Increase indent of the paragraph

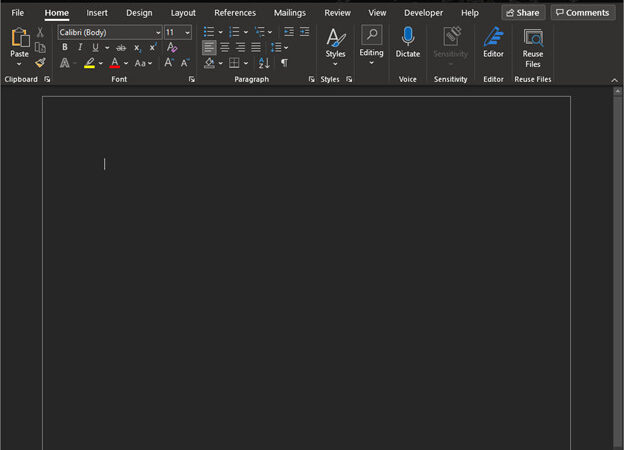[x=304, y=32]
